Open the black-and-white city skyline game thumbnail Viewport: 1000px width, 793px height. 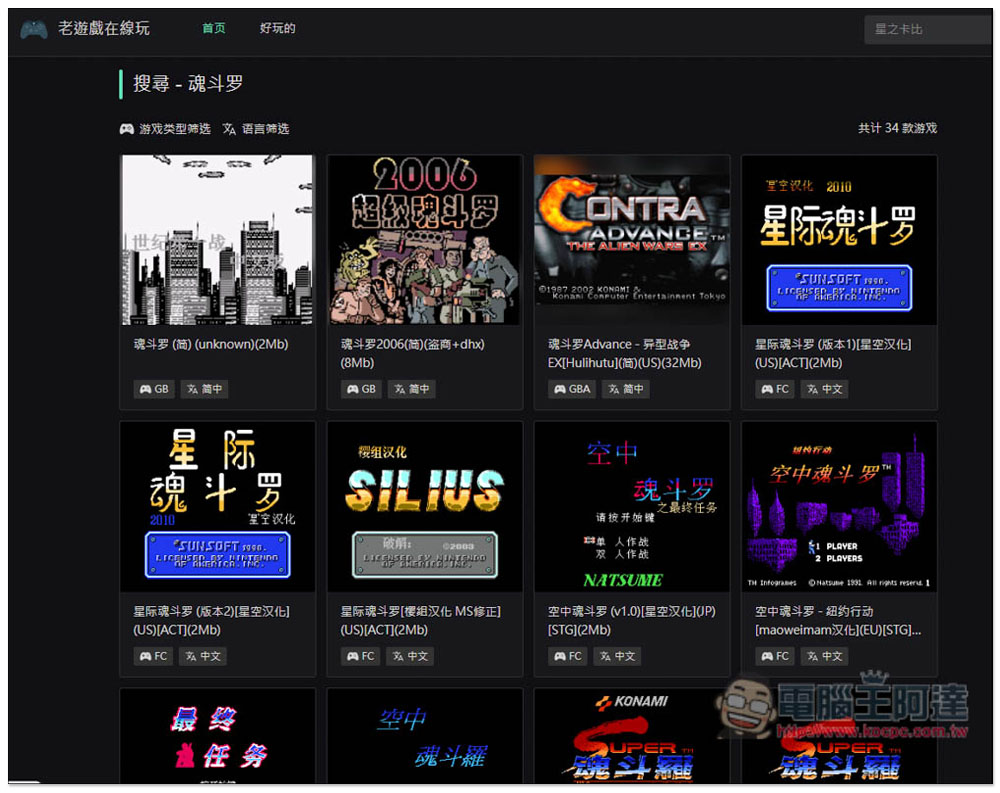tap(217, 240)
